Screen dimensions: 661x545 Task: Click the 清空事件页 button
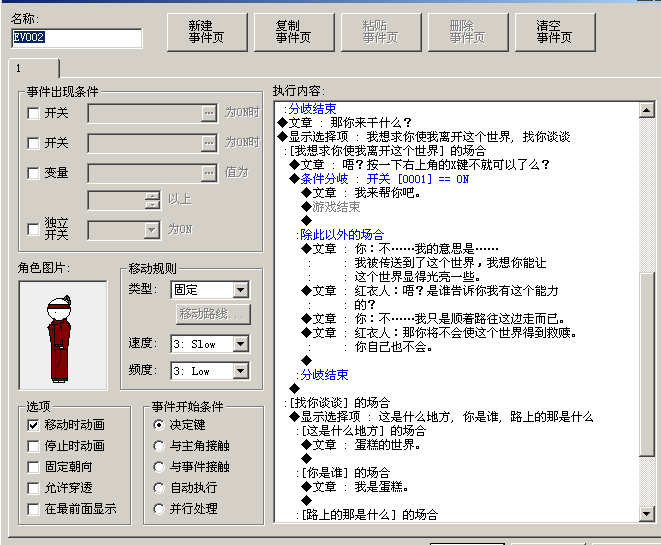555,32
